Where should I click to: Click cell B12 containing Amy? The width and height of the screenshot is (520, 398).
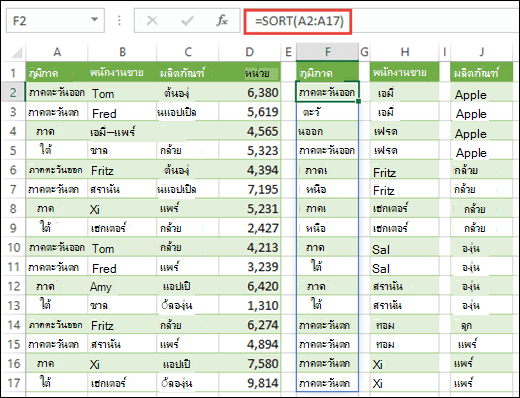coord(122,286)
